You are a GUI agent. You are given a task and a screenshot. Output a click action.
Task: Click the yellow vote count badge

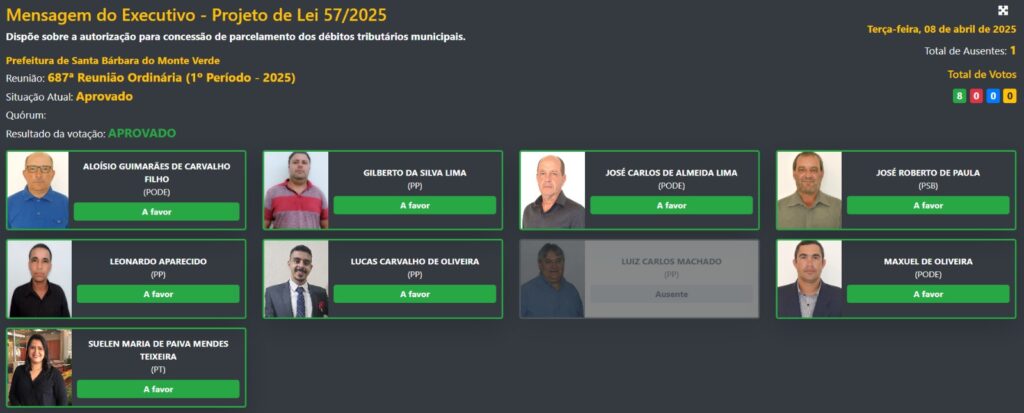(1010, 96)
